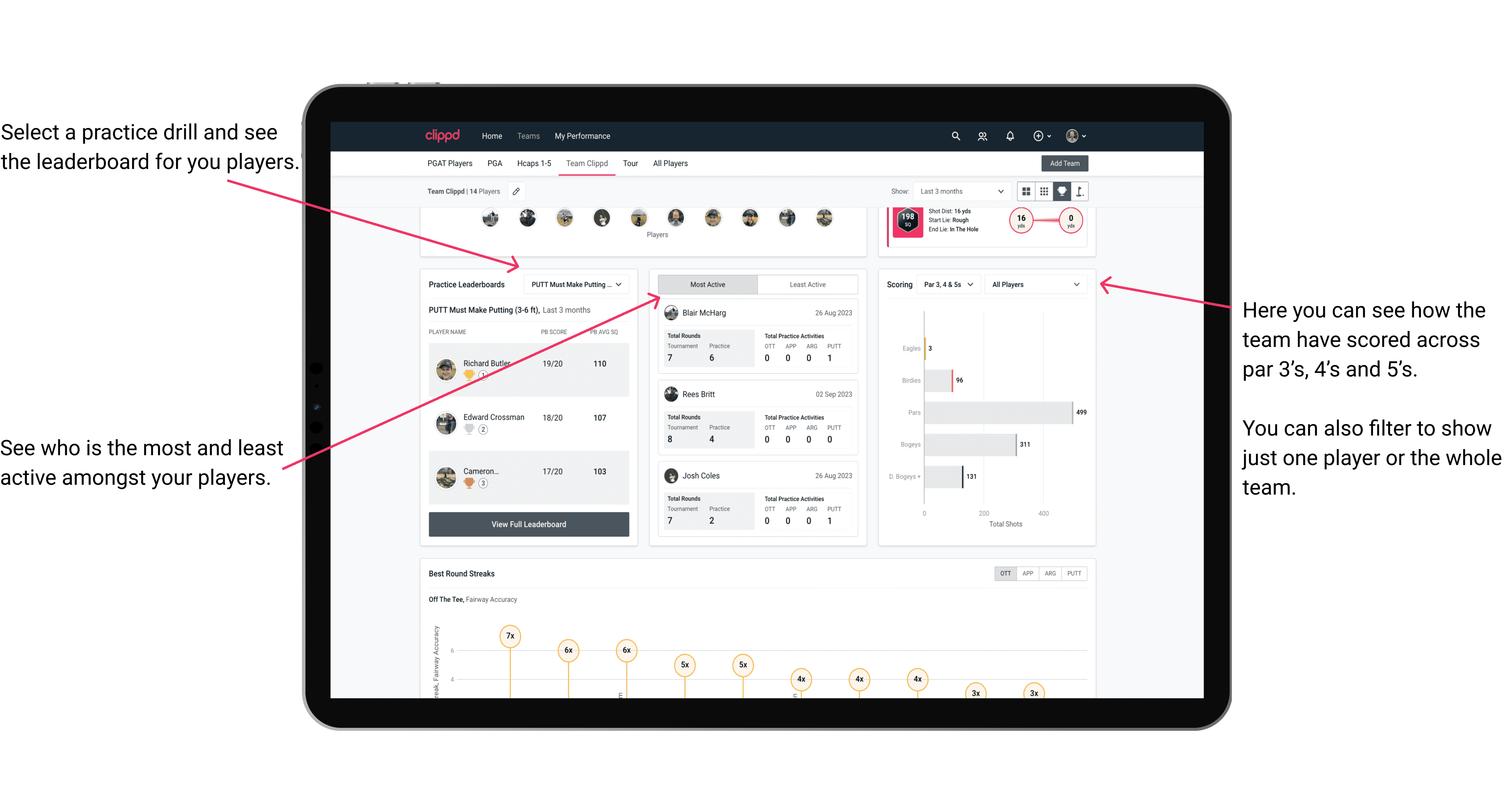Select the OTT stat filter icon

(1006, 573)
